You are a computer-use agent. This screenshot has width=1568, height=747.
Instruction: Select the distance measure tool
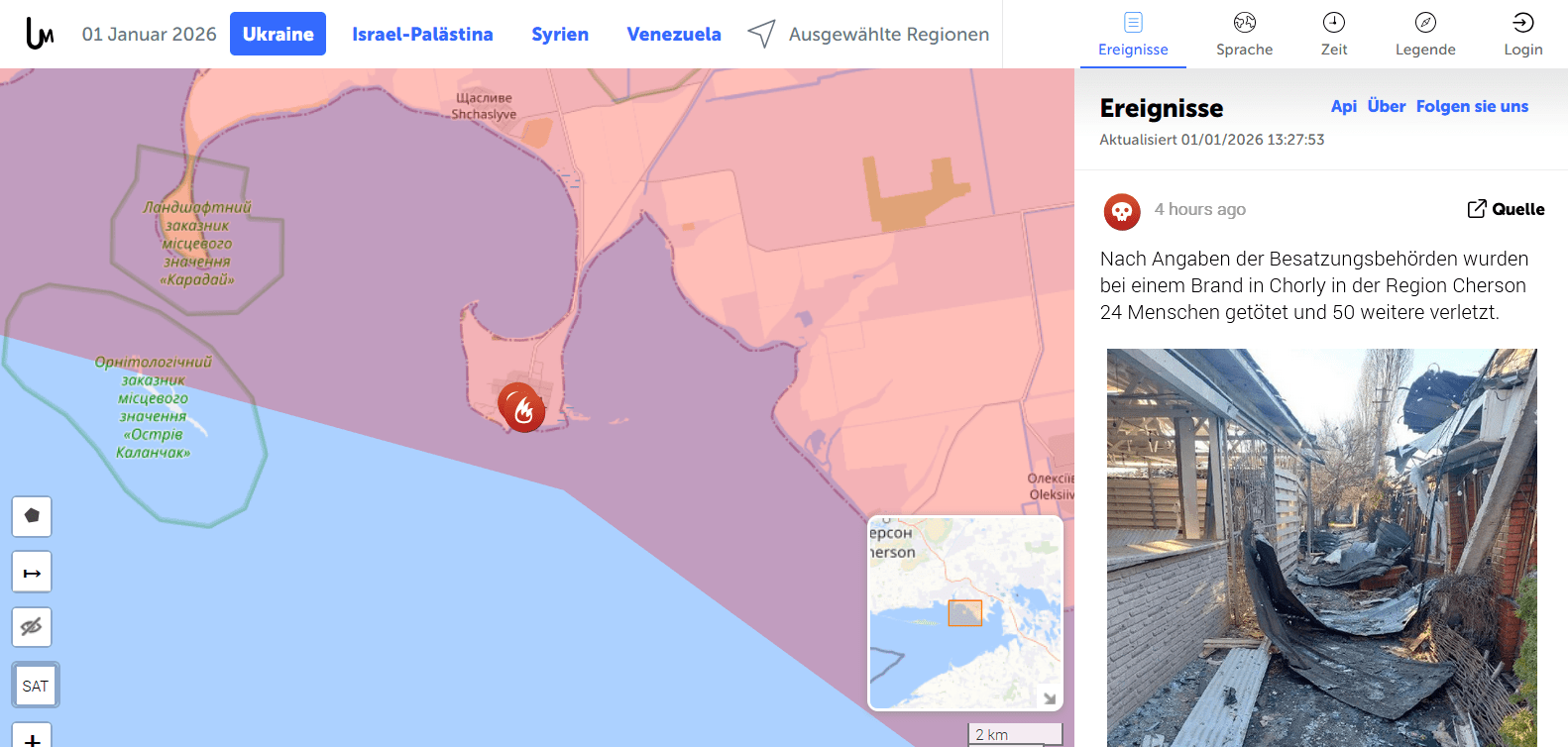pyautogui.click(x=32, y=572)
